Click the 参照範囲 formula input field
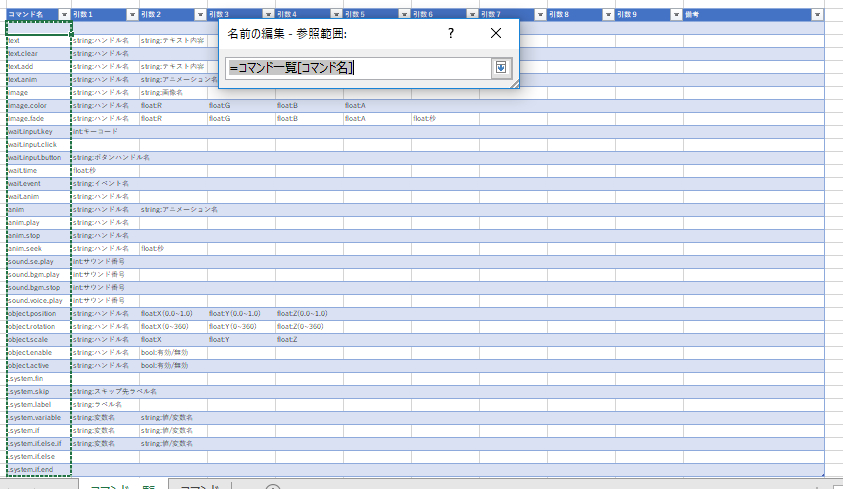The image size is (843, 489). click(358, 68)
